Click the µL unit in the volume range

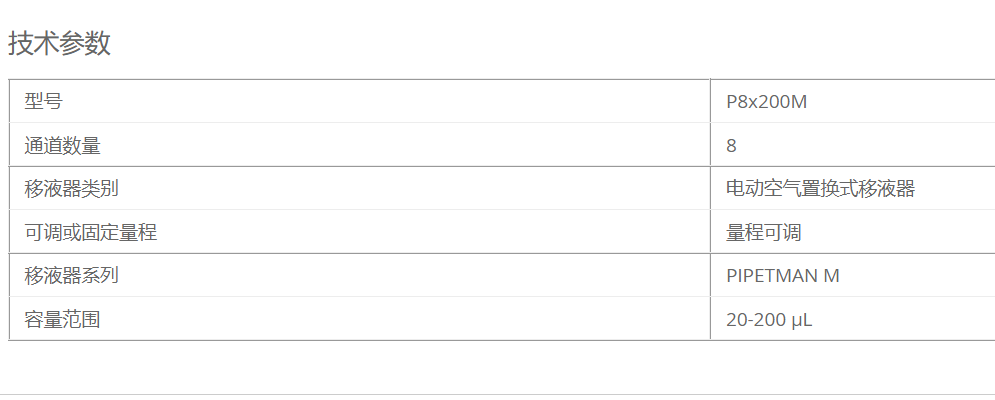point(802,320)
